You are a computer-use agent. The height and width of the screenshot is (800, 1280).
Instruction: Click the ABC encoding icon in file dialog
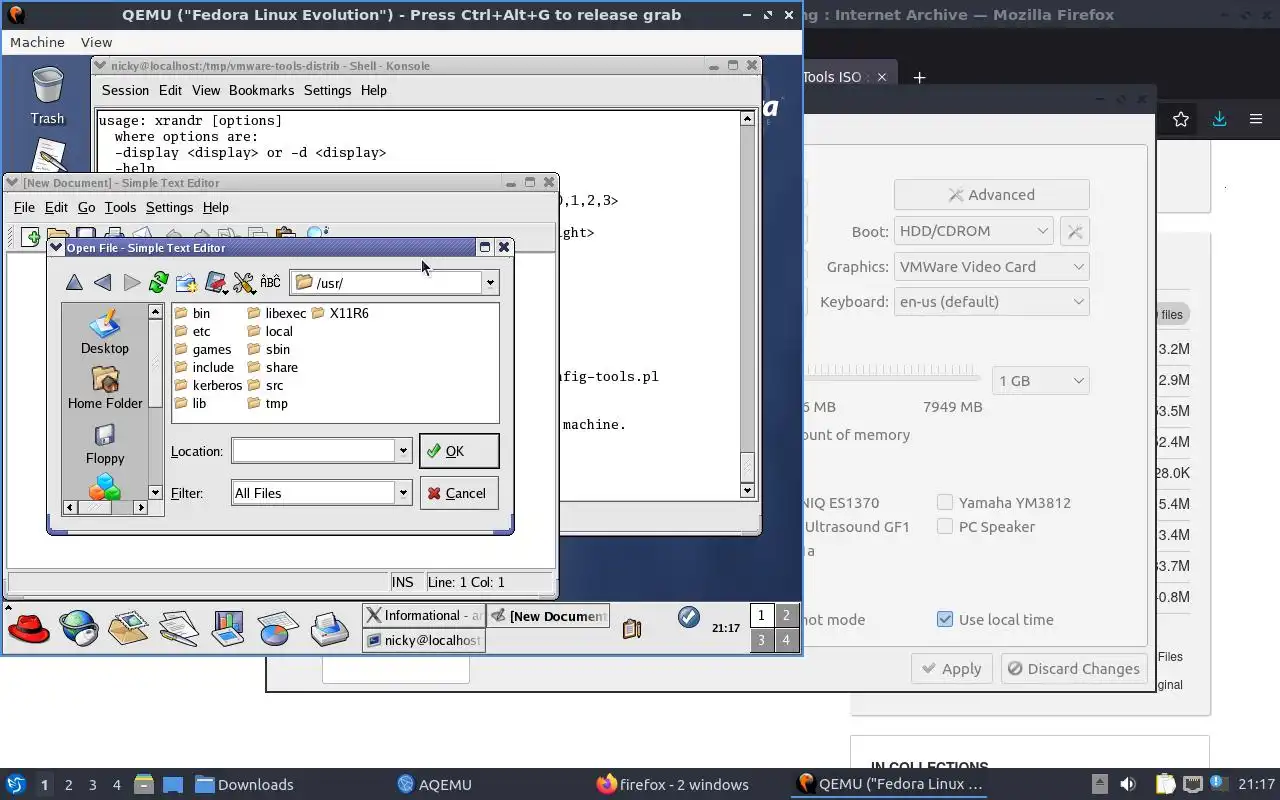pos(270,283)
